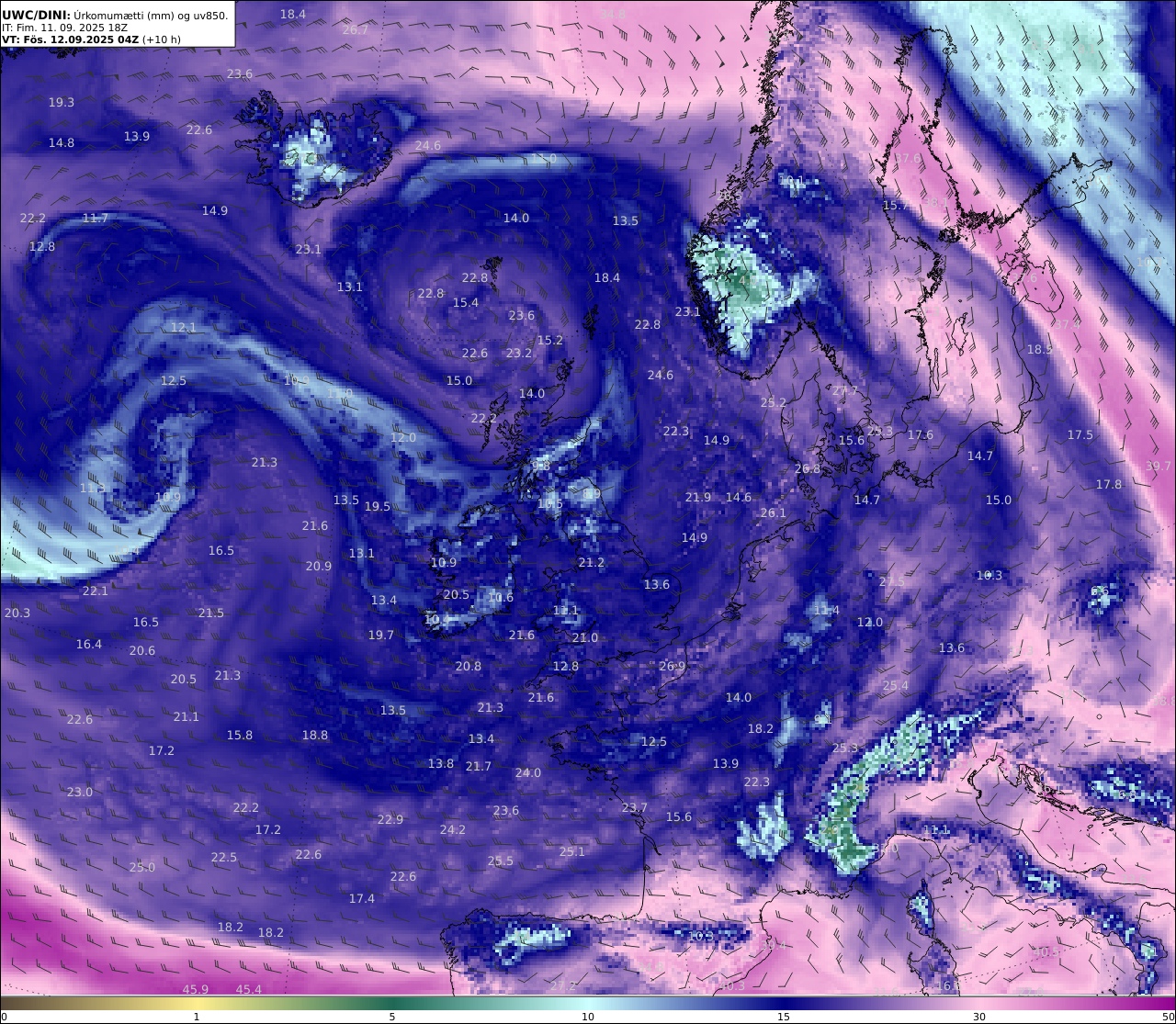Click the 19.5 value label
Image resolution: width=1176 pixels, height=1024 pixels.
click(x=378, y=507)
